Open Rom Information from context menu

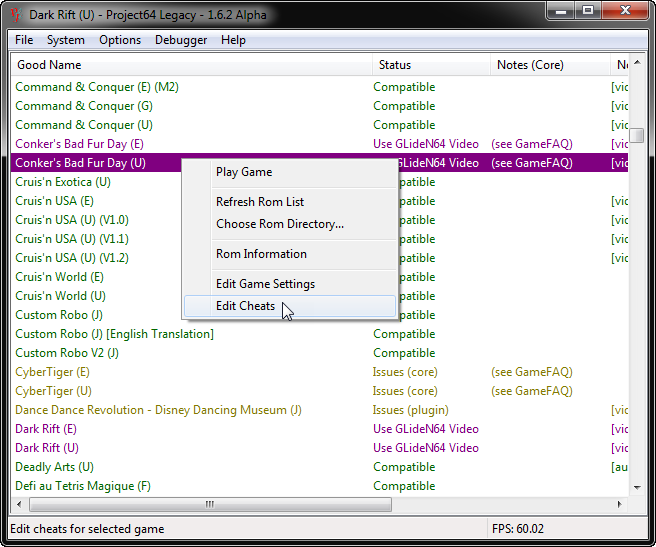click(290, 254)
